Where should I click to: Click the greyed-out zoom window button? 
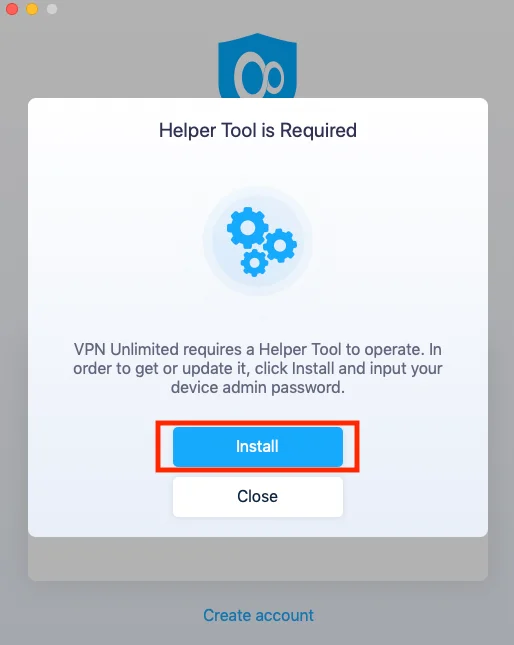[52, 9]
